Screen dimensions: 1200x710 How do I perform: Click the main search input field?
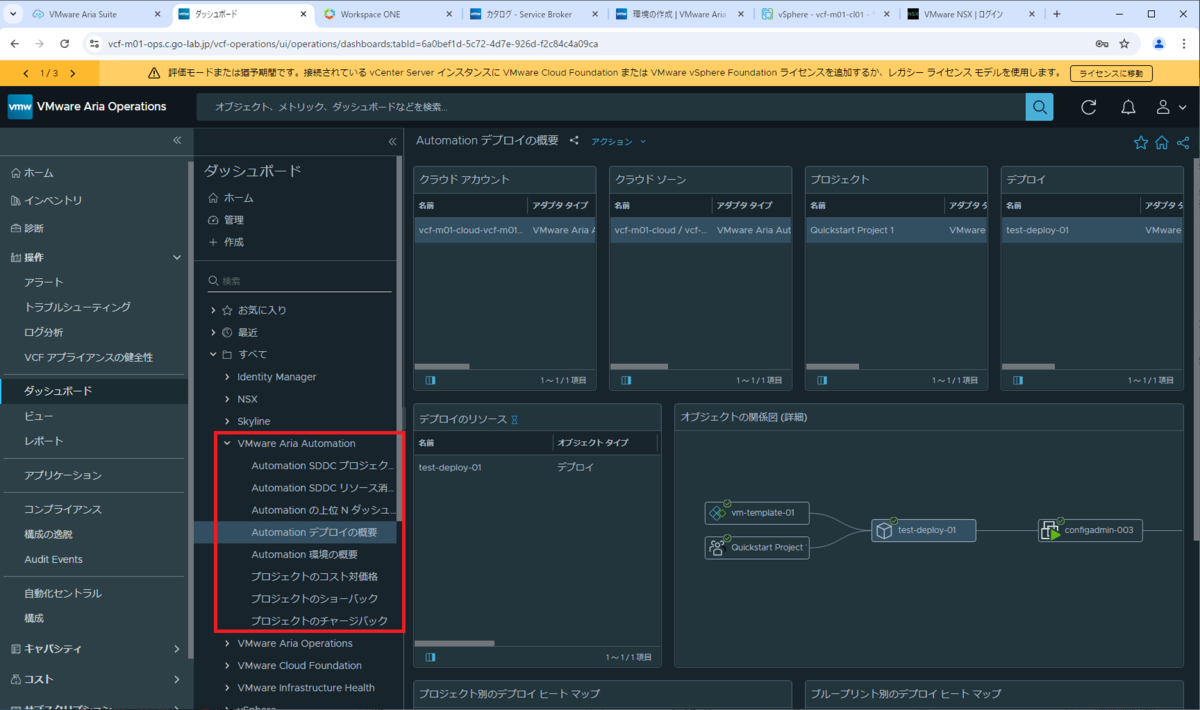click(610, 107)
